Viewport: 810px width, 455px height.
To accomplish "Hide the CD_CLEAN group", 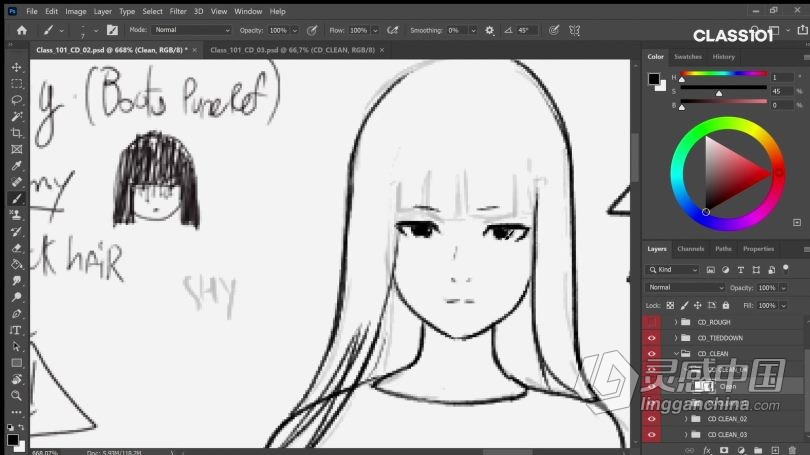I will point(651,354).
